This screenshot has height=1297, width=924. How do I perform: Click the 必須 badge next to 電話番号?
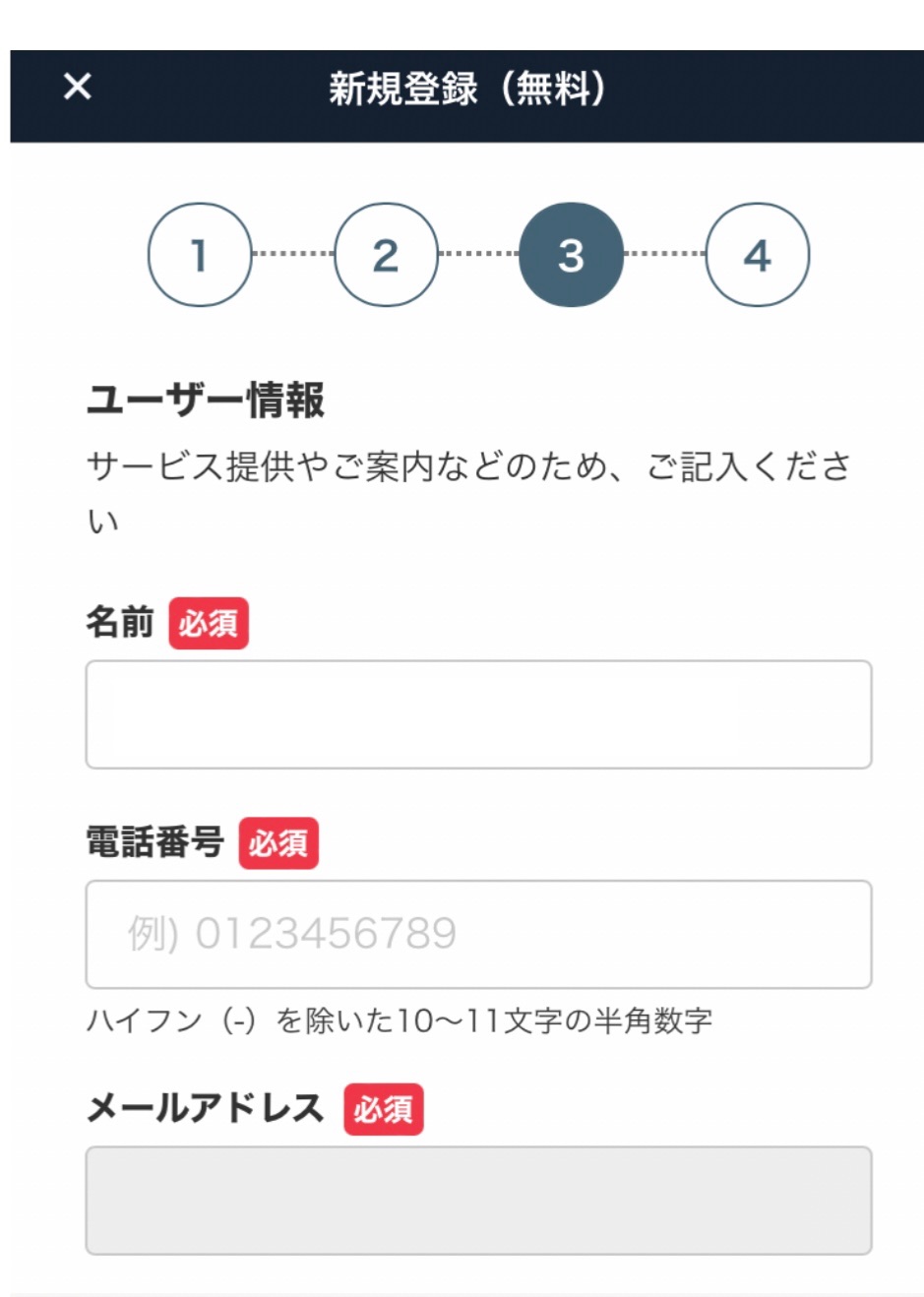click(x=279, y=843)
